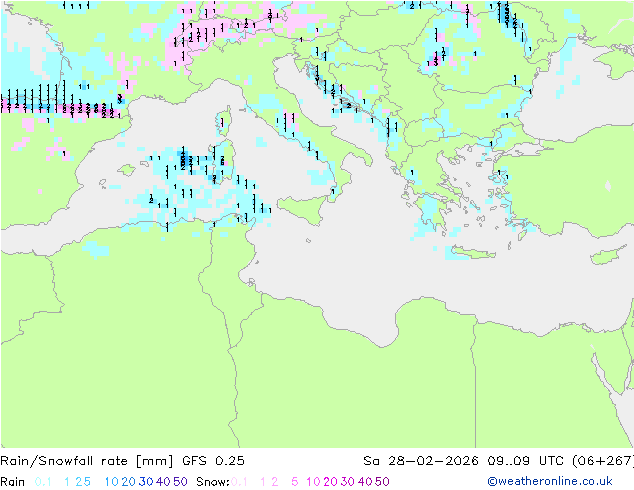Select rain legend value 0.1
Image resolution: width=634 pixels, height=490 pixels.
point(43,482)
